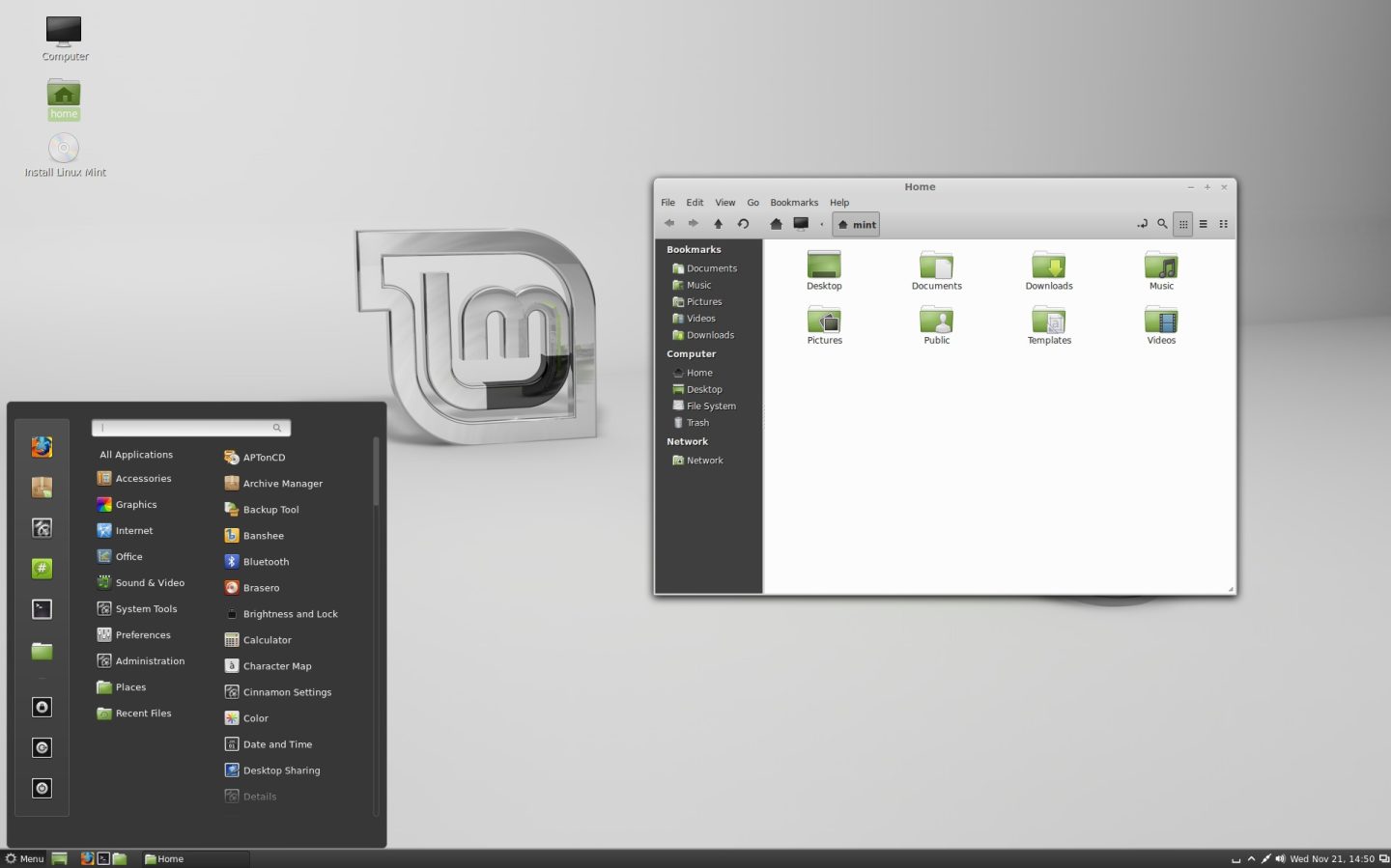Open the Sound & Video category
This screenshot has height=868, width=1391.
click(x=150, y=582)
